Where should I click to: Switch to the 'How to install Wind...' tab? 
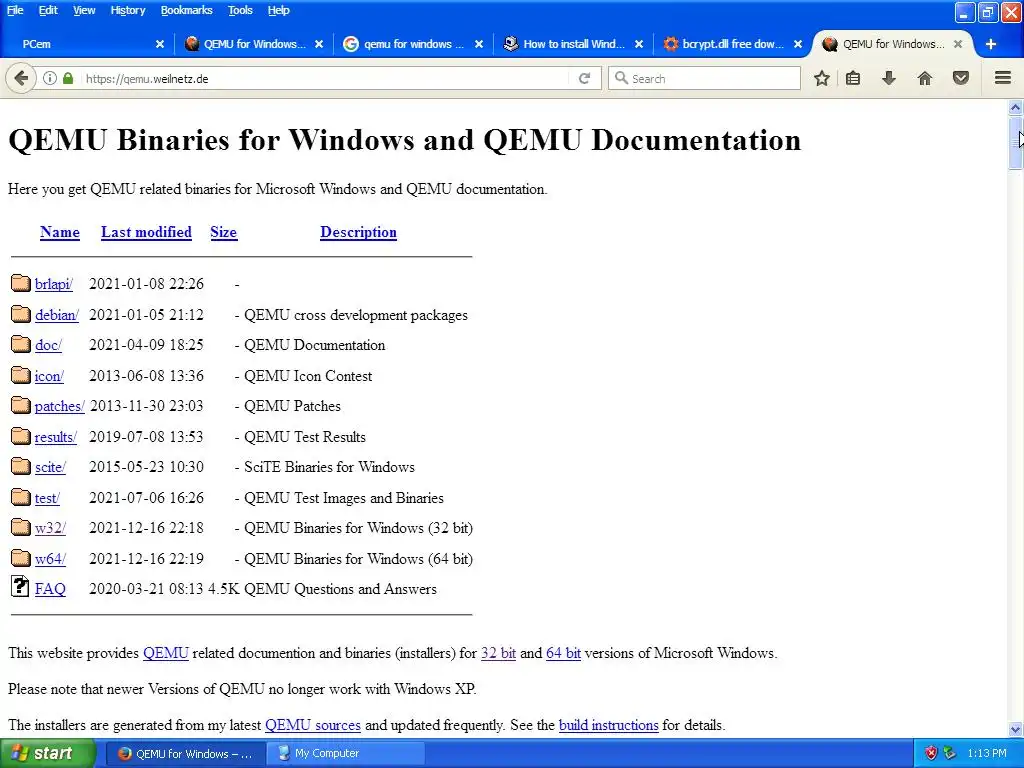click(573, 44)
